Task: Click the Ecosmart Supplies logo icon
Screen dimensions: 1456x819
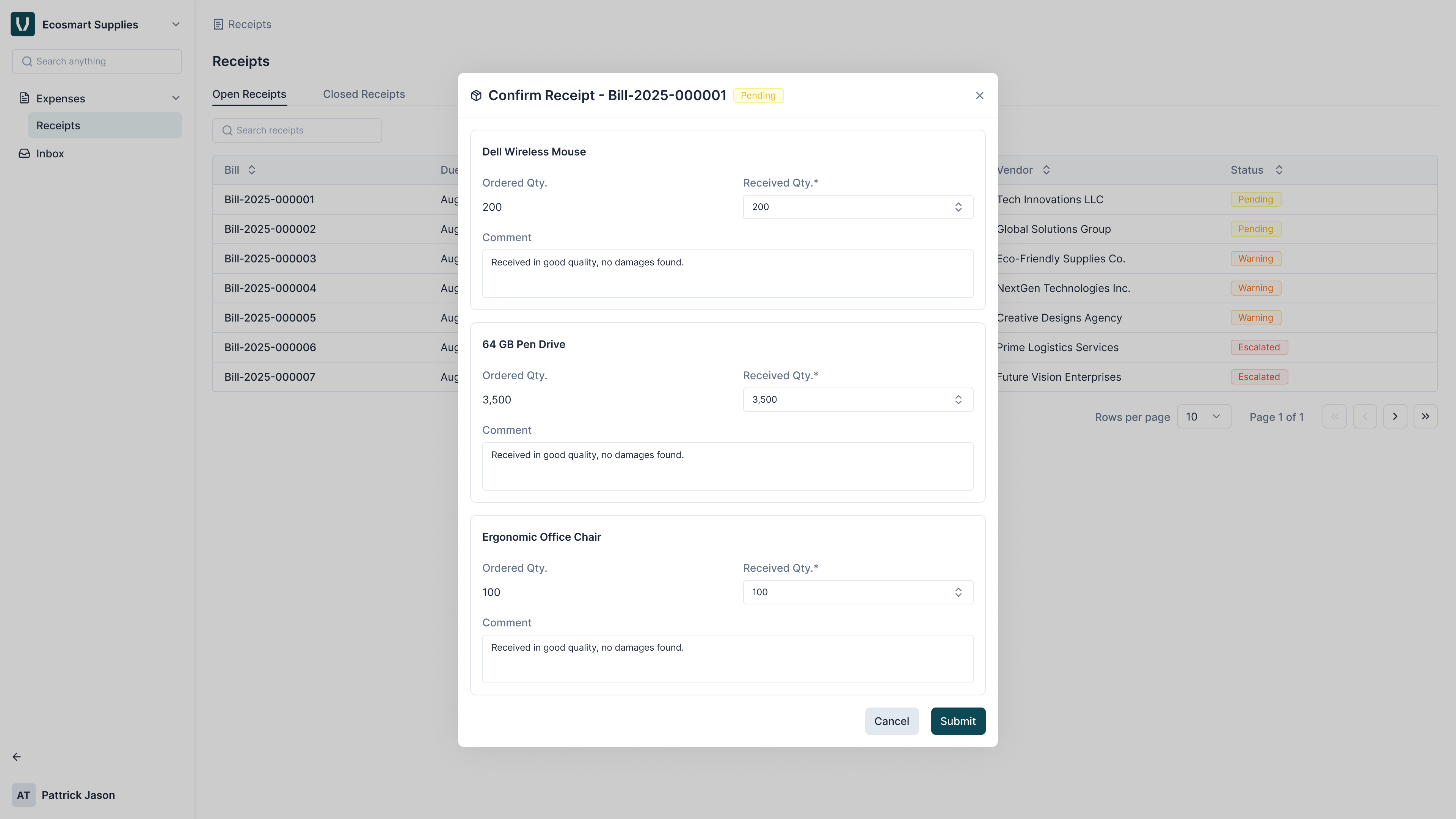Action: pyautogui.click(x=23, y=24)
